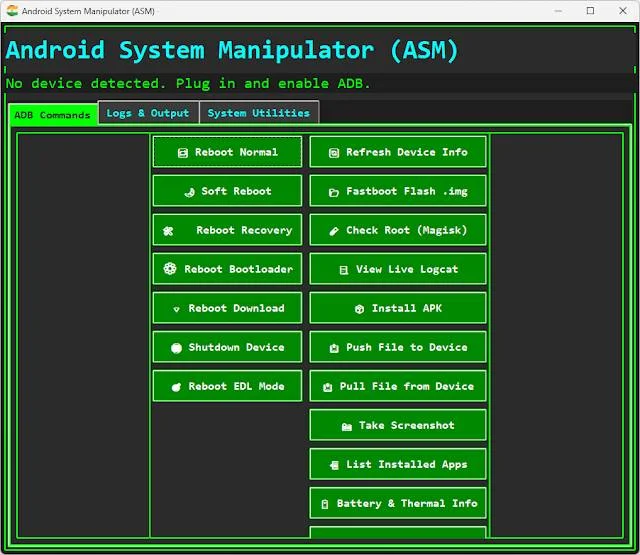Screen dimensions: 640x555
Task: Click the log icon beside View Live Logcat
Action: pyautogui.click(x=344, y=270)
